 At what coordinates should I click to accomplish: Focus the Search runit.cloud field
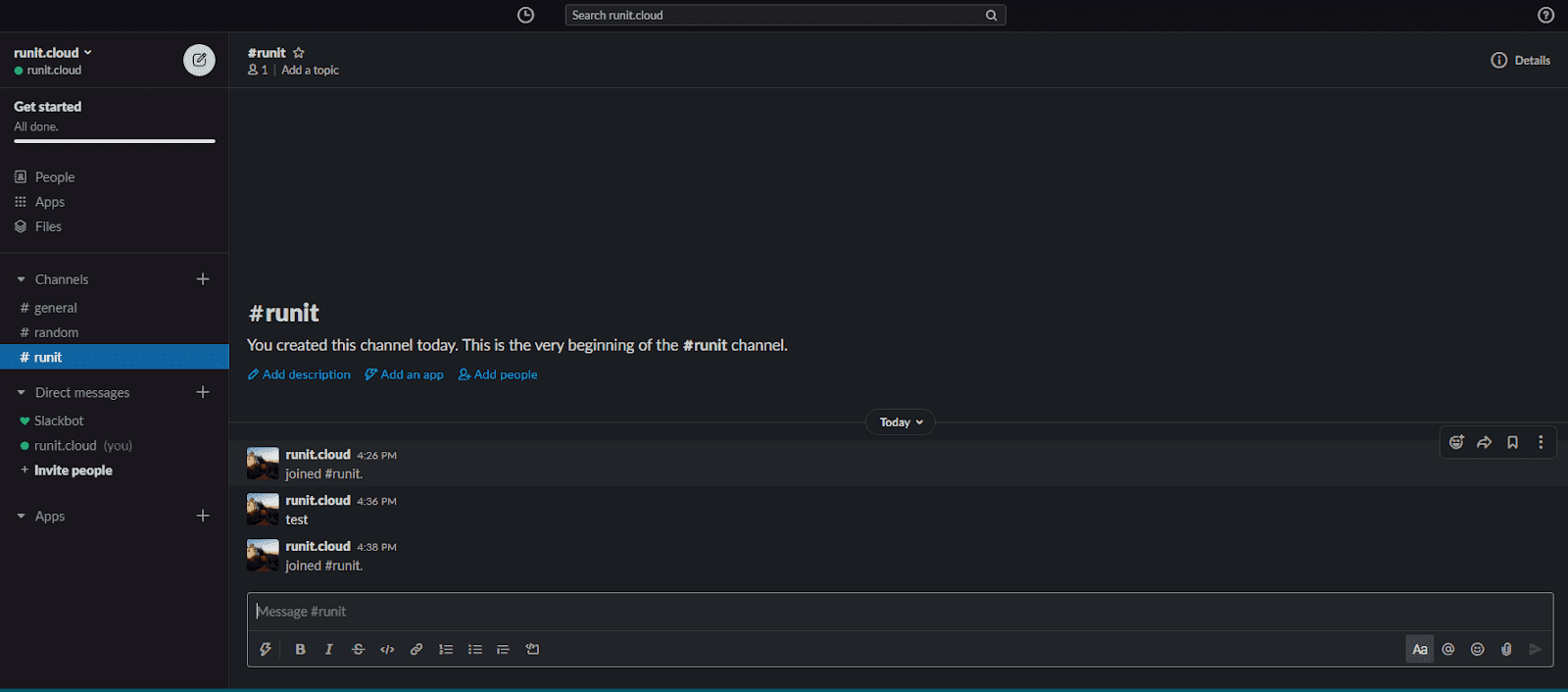pos(785,16)
